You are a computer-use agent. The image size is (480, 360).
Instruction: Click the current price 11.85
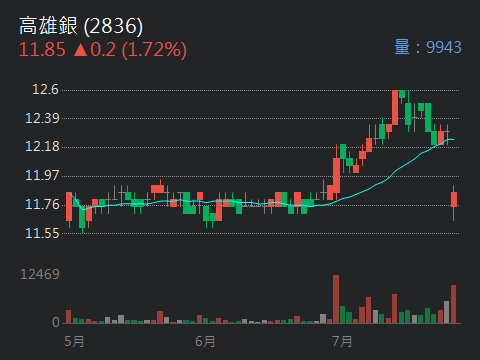(42, 50)
